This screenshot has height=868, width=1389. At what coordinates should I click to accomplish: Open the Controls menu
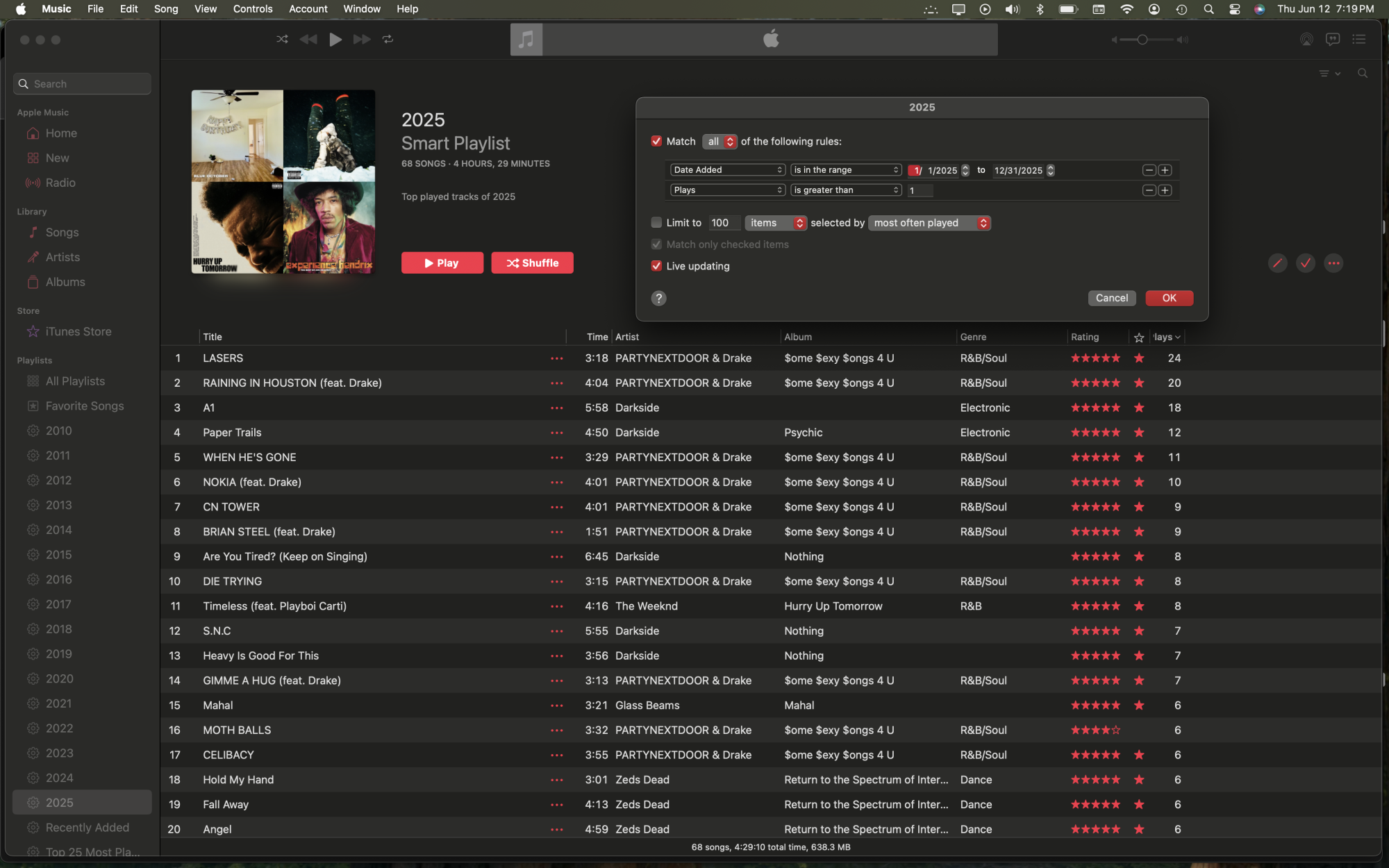(x=252, y=9)
